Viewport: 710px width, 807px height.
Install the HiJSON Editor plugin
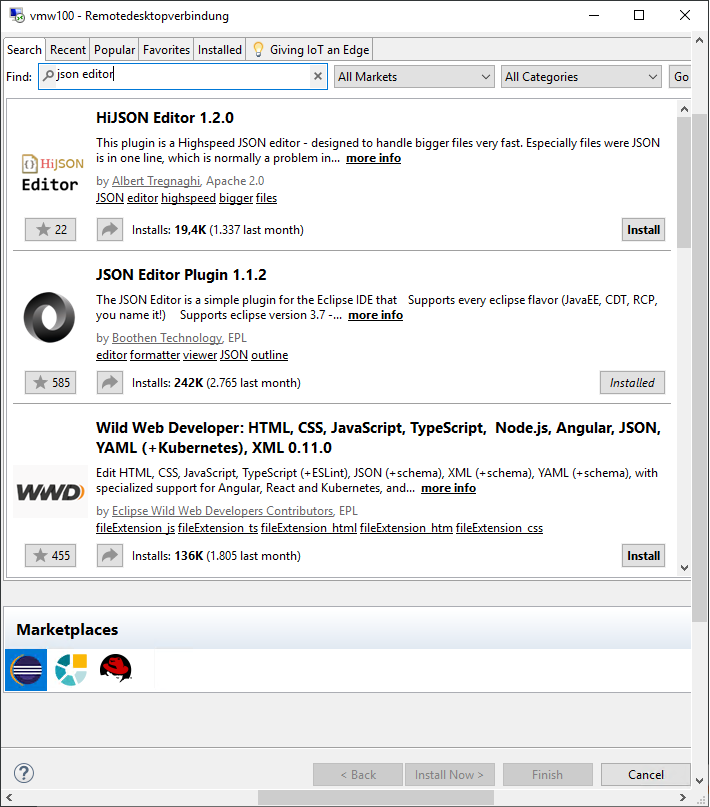click(643, 230)
